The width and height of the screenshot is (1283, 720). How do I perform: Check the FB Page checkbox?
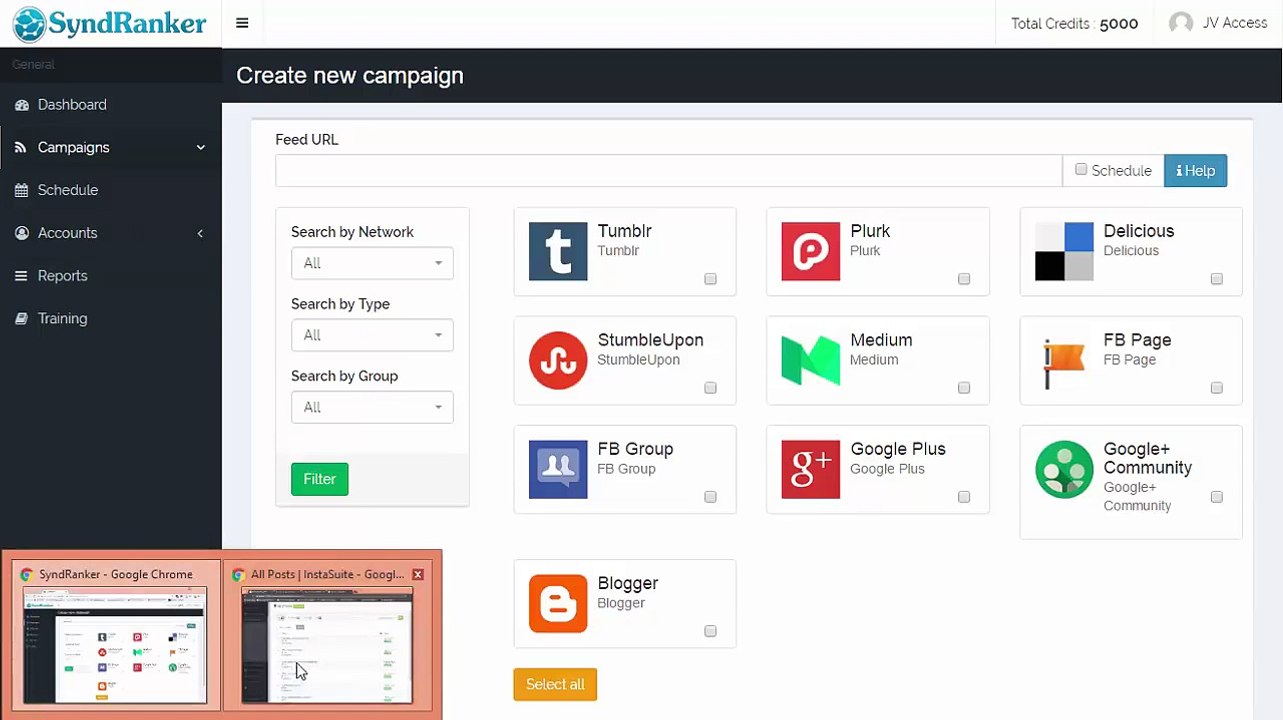[x=1217, y=388]
